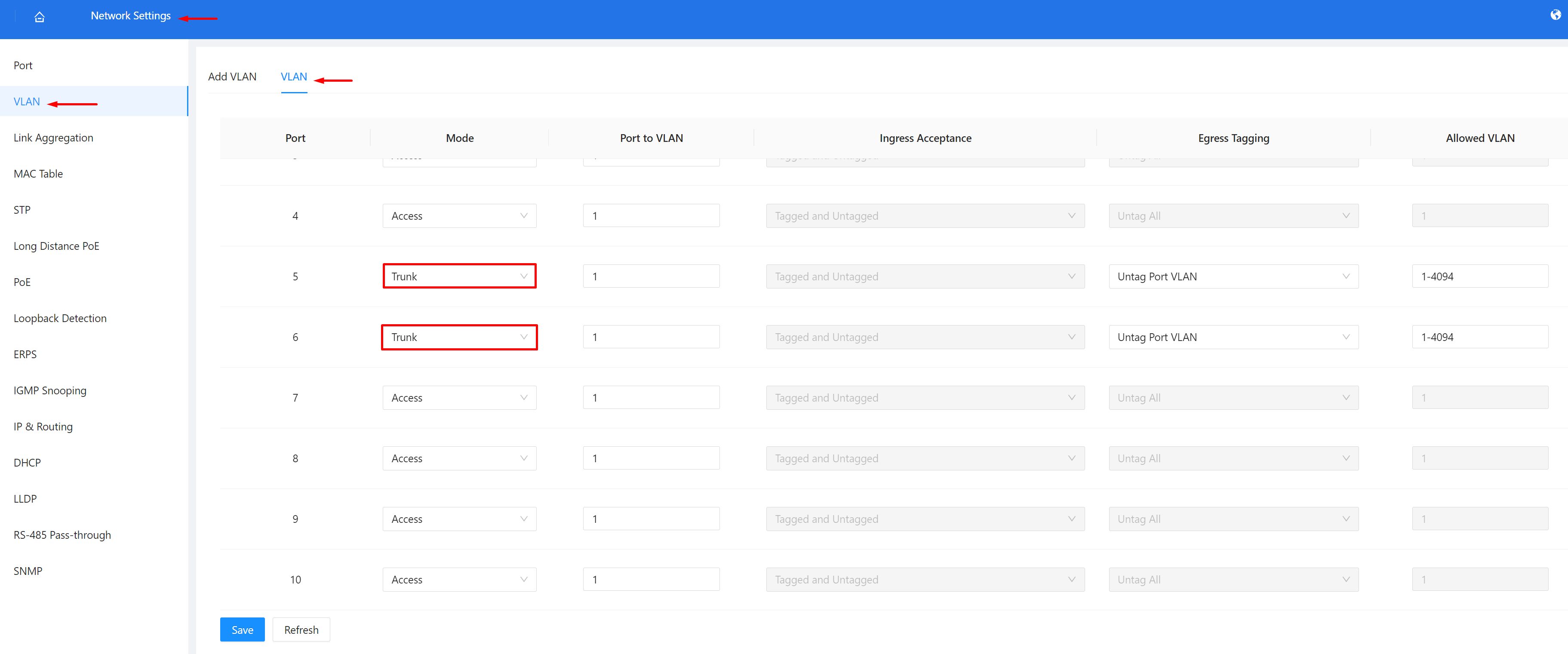
Task: Open the PoE settings page
Action: point(22,282)
